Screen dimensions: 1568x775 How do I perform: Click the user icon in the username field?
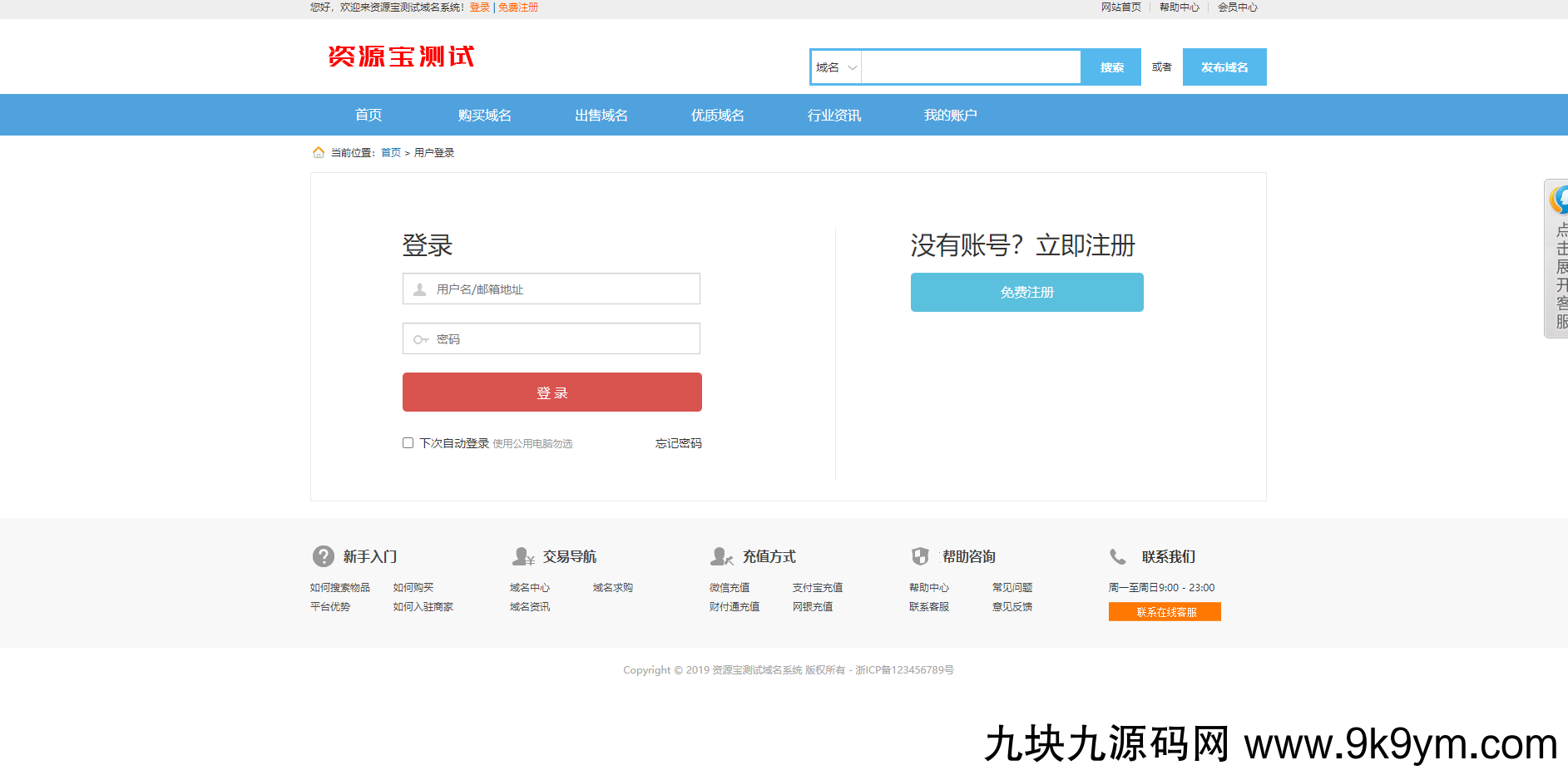coord(418,289)
